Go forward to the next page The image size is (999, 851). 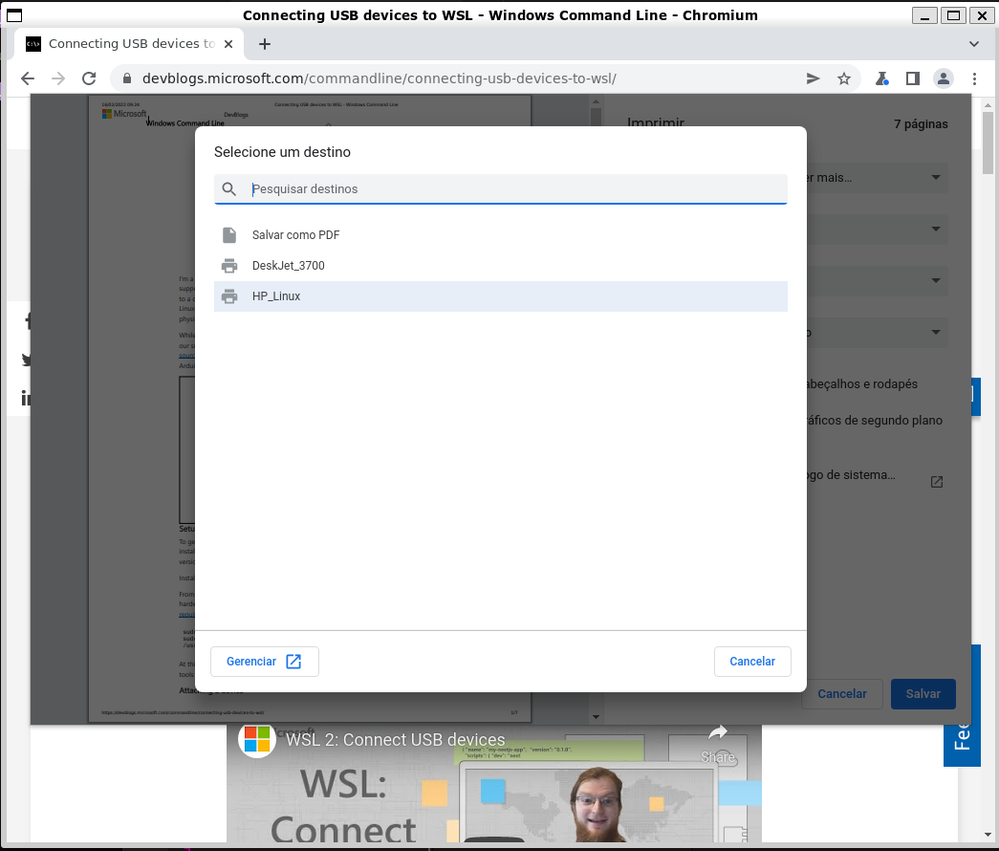point(58,78)
